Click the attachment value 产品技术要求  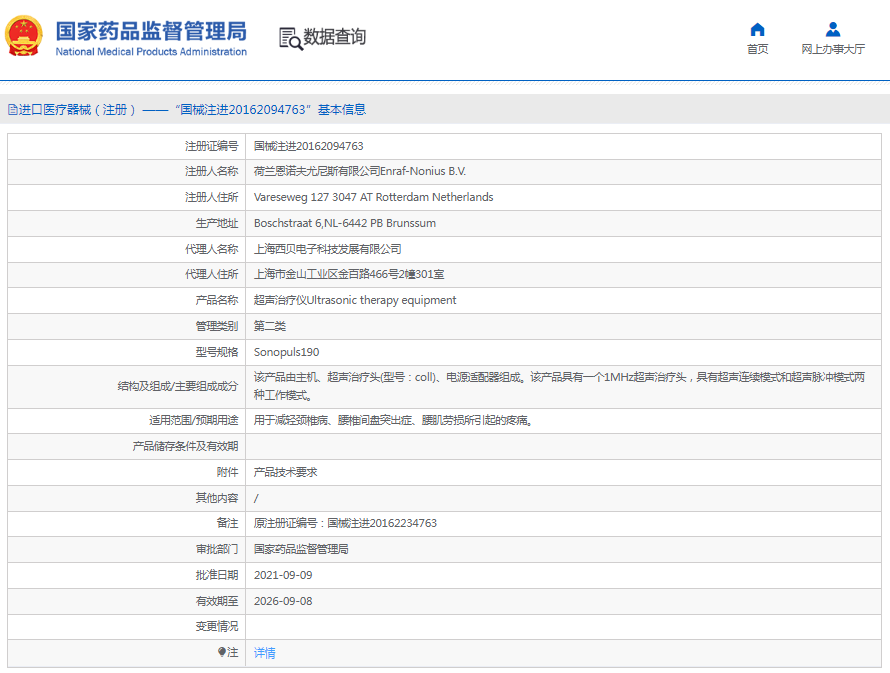pyautogui.click(x=286, y=472)
